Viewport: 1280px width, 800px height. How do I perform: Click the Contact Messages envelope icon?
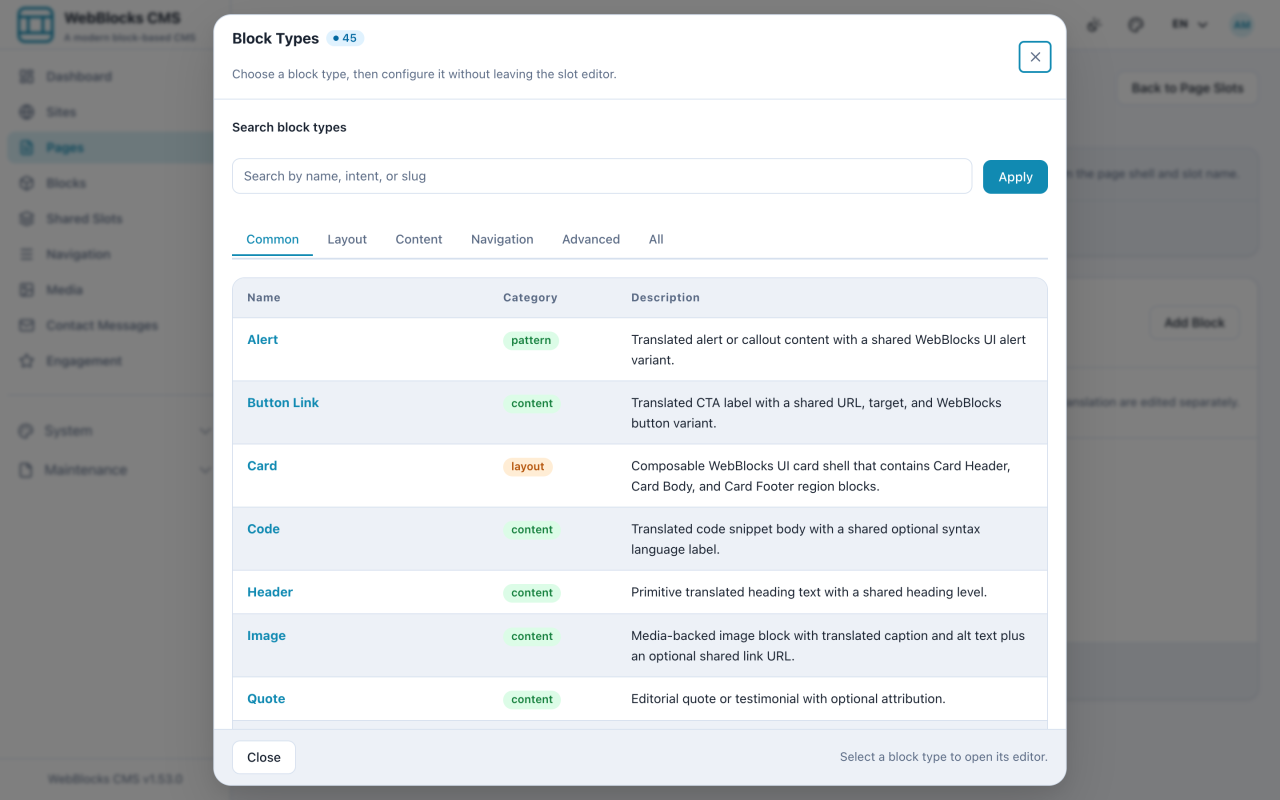[27, 325]
